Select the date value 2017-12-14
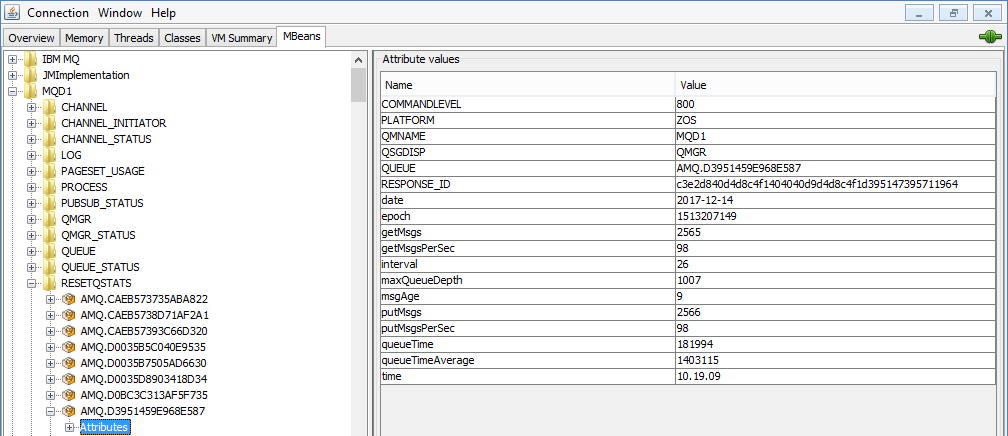Screen dimensions: 1008x436 834,200
